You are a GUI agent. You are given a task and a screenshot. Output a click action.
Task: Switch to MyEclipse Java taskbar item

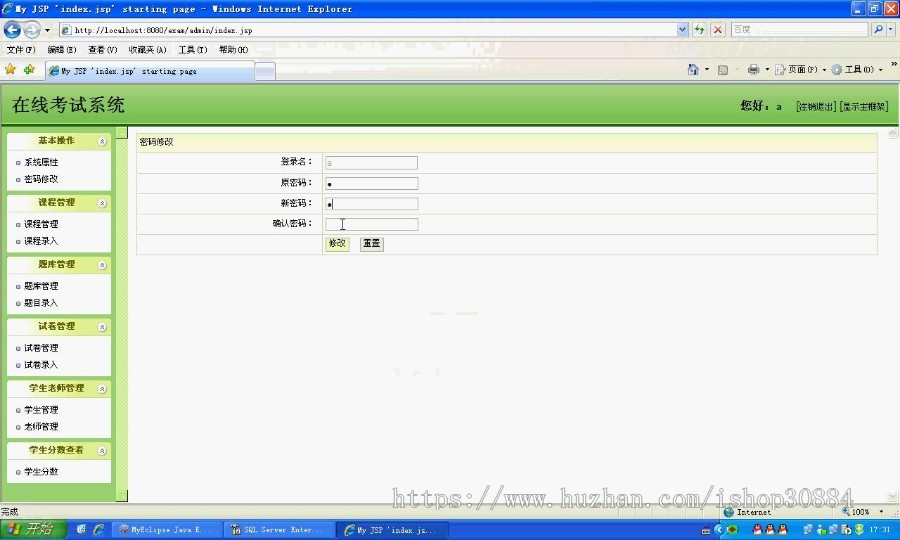(x=166, y=530)
